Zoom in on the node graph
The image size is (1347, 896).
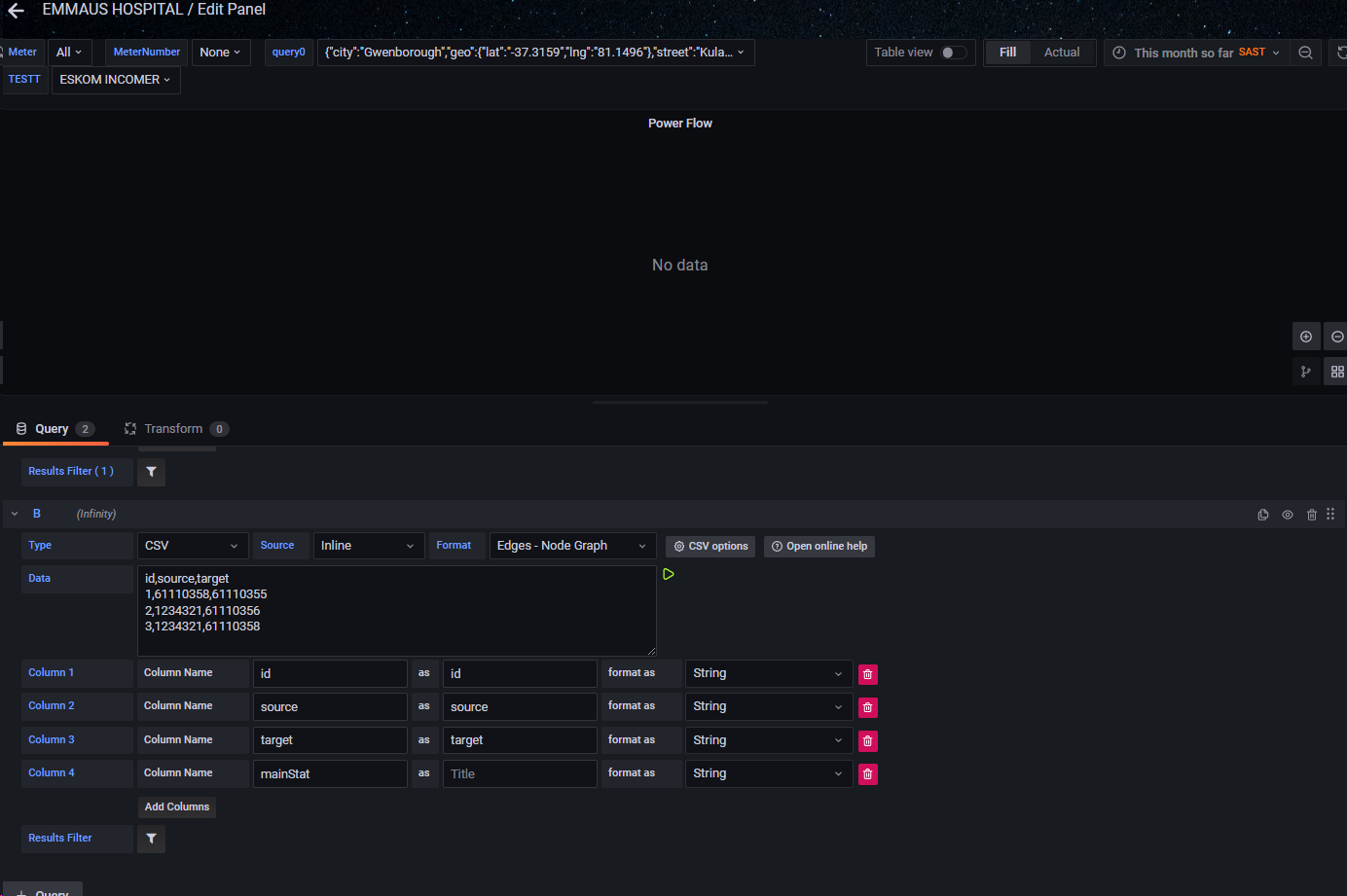(x=1306, y=337)
